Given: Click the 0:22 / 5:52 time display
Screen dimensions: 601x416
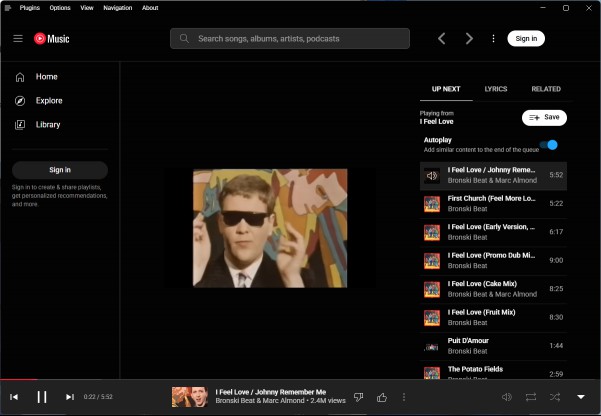Looking at the screenshot, I should (x=98, y=397).
